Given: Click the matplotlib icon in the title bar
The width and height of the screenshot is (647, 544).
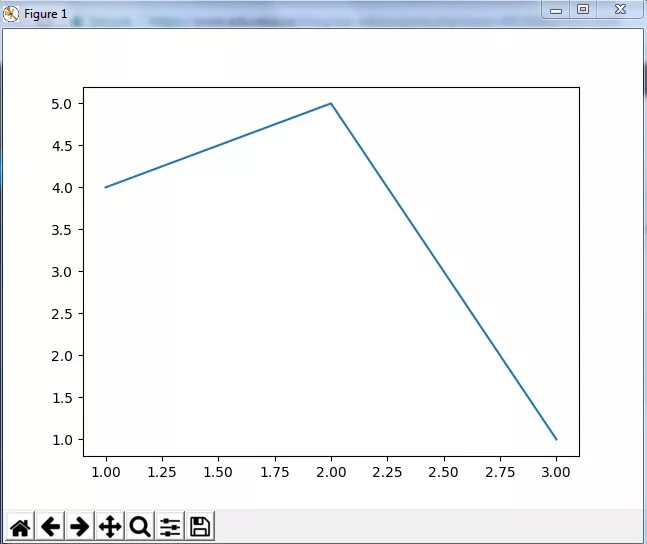Looking at the screenshot, I should click(x=11, y=14).
